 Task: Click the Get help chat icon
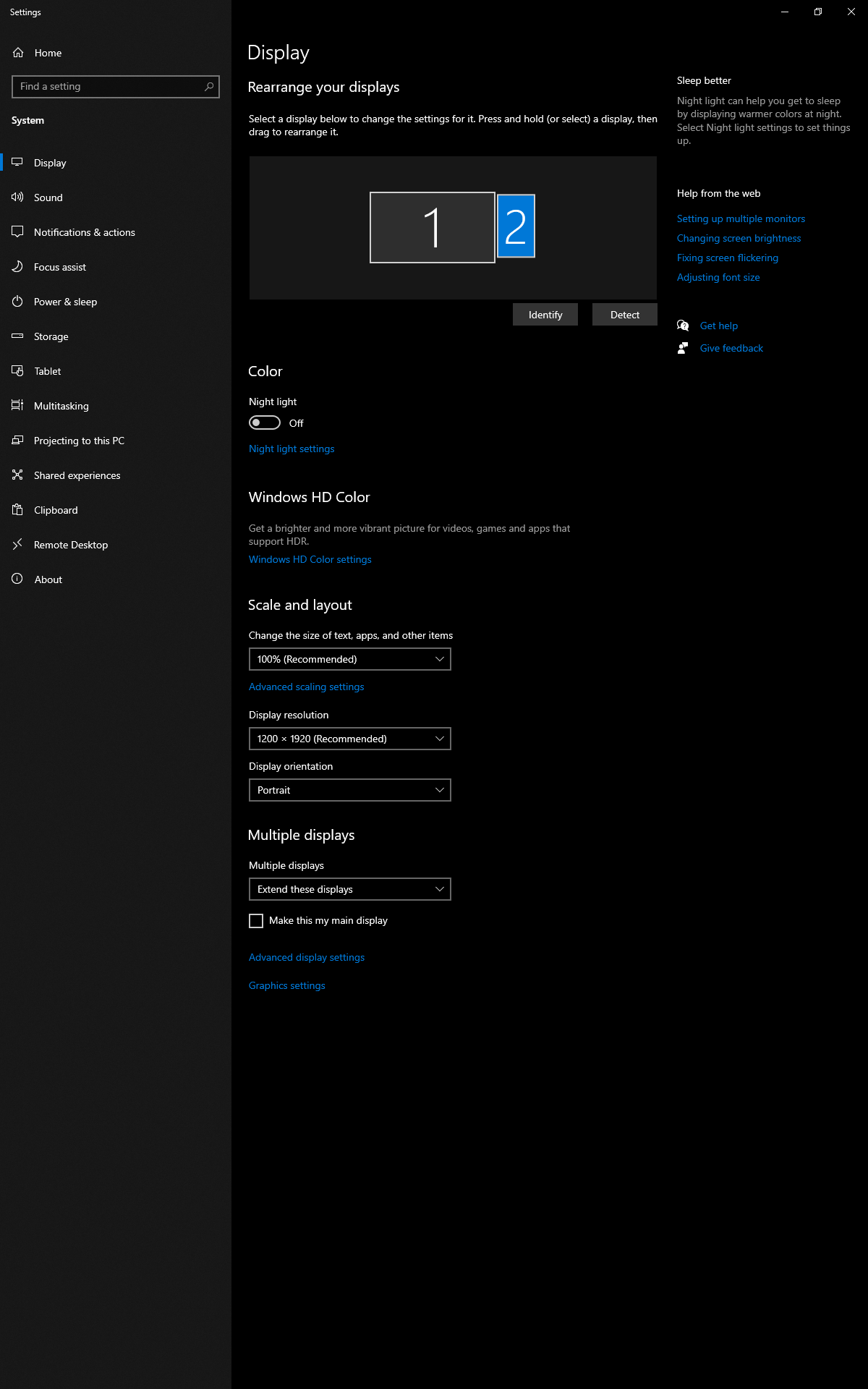click(x=683, y=326)
